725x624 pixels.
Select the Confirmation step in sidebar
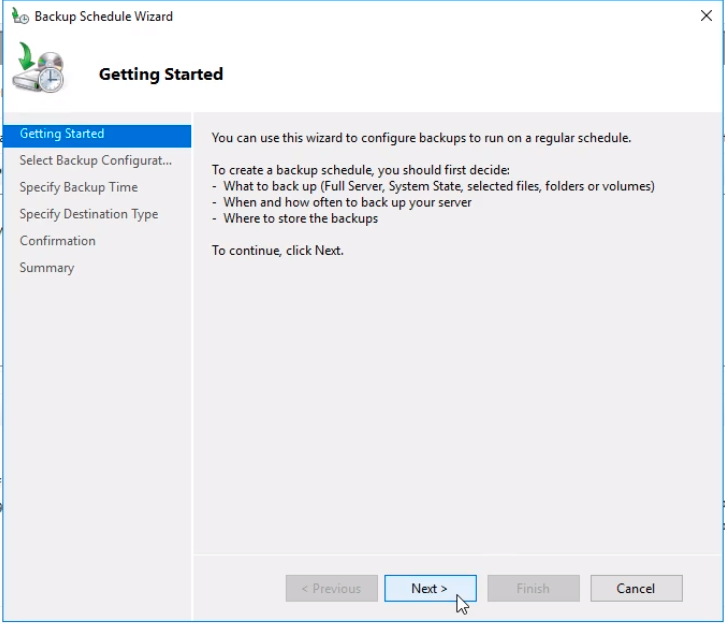point(58,241)
